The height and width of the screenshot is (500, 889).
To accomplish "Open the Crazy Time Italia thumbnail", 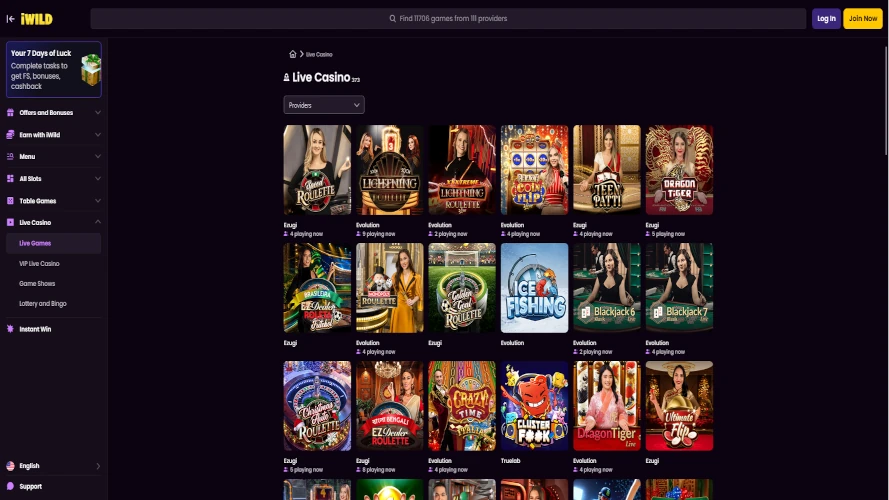I will point(462,406).
